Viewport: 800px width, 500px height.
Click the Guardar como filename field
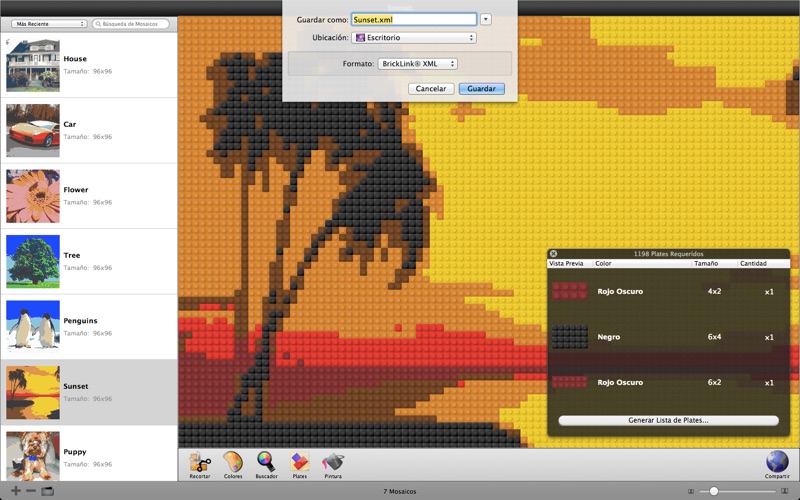[x=414, y=19]
